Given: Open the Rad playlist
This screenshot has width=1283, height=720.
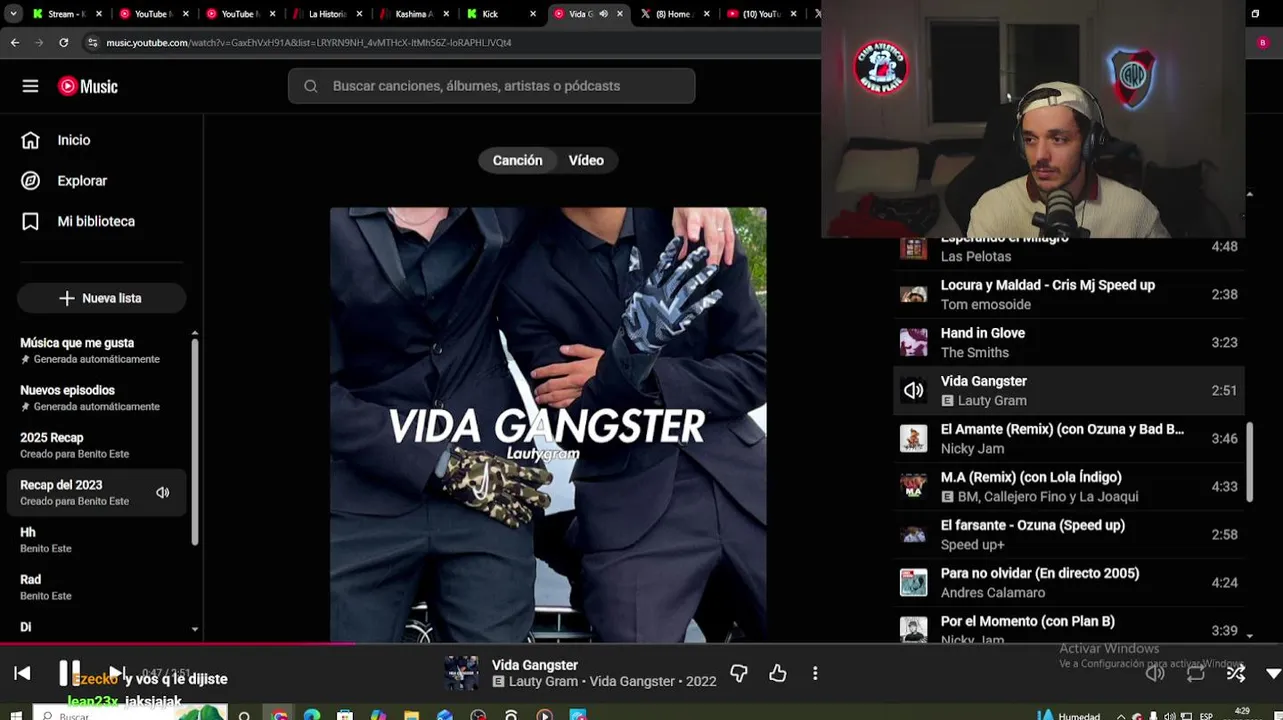Looking at the screenshot, I should pos(97,587).
